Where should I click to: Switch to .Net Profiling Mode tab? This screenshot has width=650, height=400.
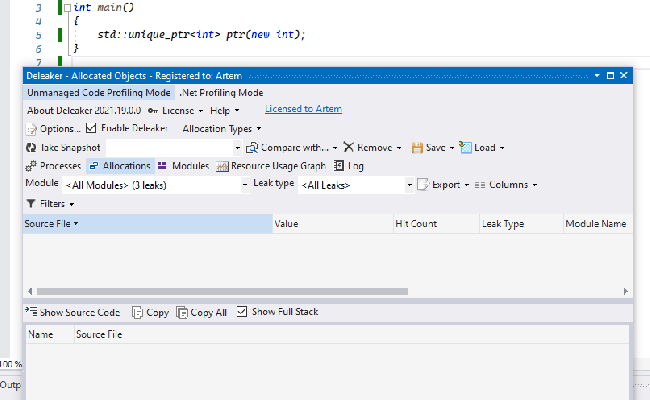[221, 93]
